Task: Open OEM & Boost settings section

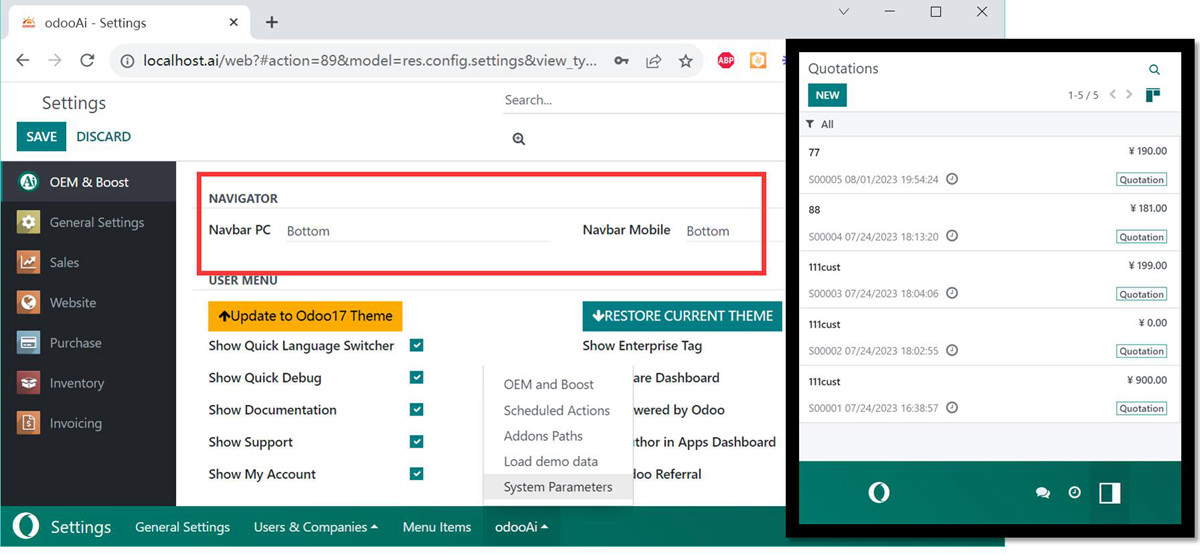Action: [x=88, y=182]
